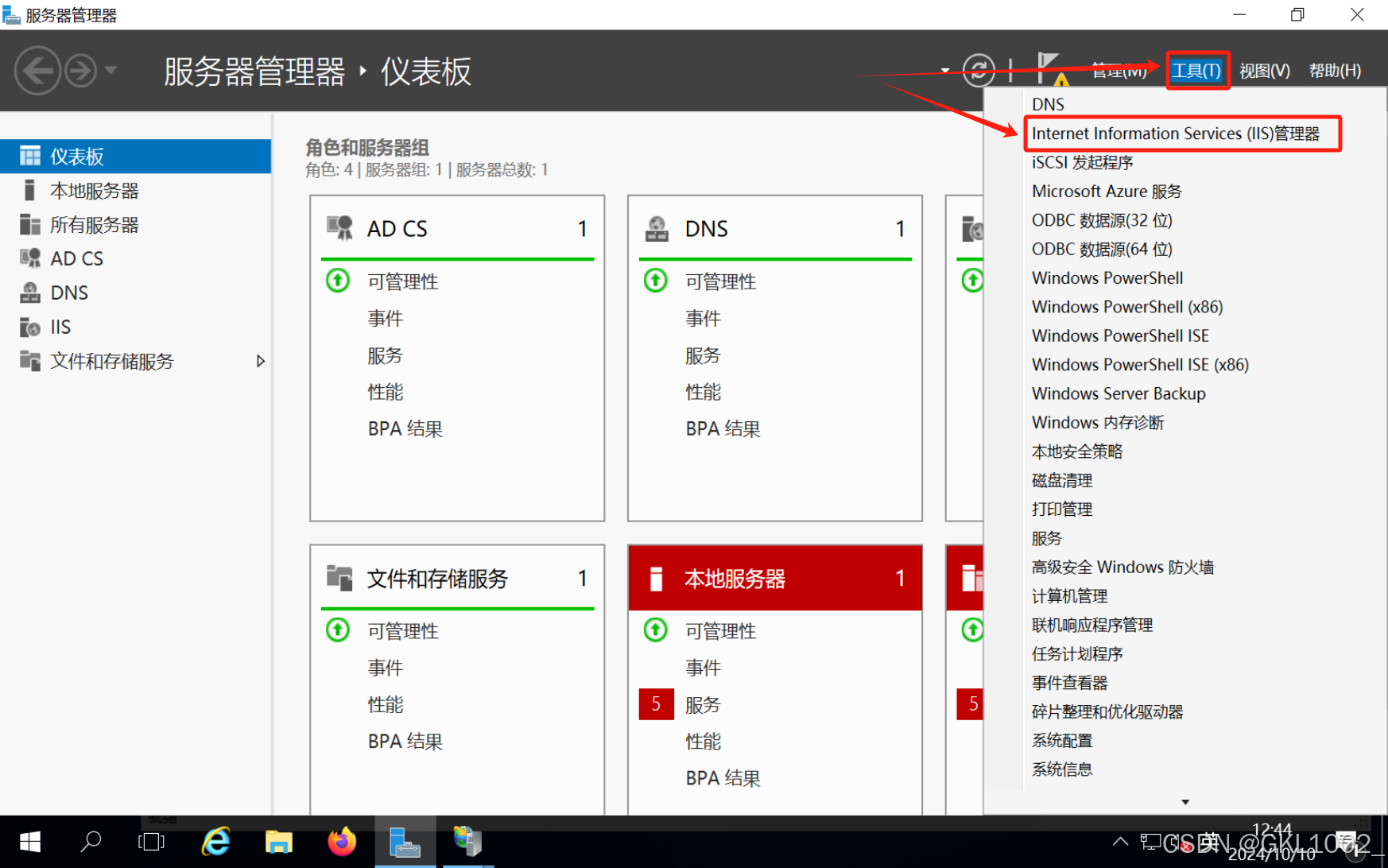Open BPA 结果 in 本地服务器 tile
This screenshot has height=868, width=1388.
(723, 778)
